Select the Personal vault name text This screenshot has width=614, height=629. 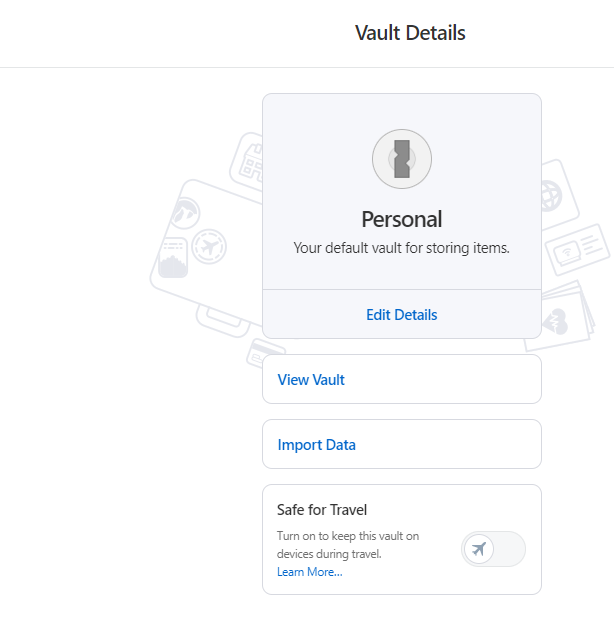click(x=401, y=219)
